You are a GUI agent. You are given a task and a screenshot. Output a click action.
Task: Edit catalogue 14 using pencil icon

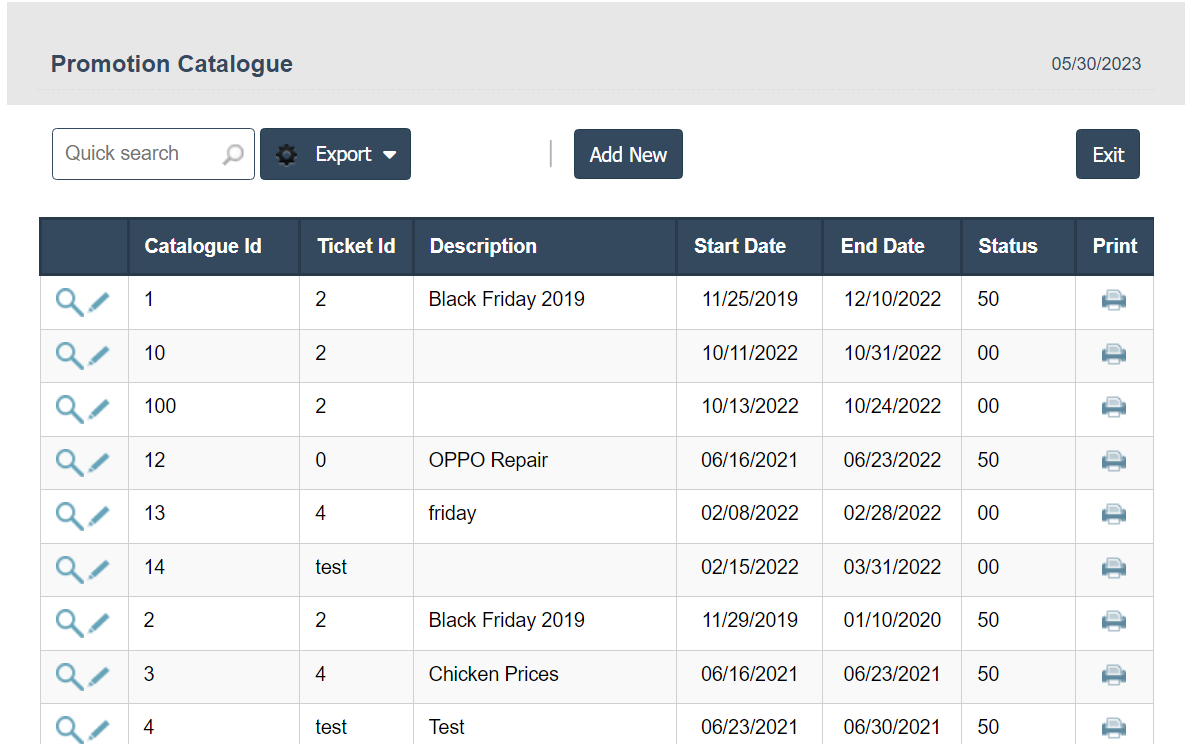click(98, 569)
